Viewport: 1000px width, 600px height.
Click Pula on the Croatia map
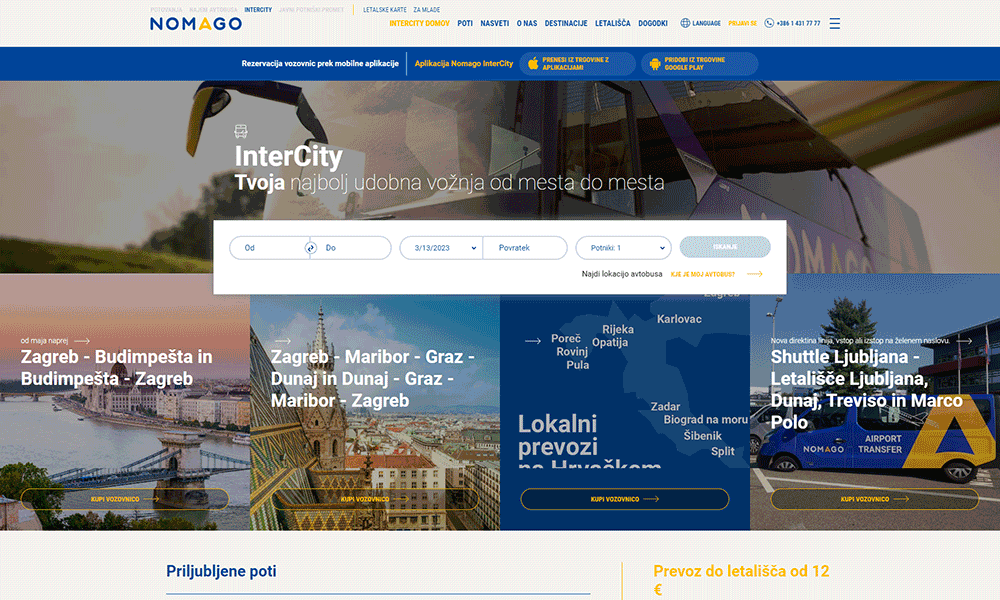pos(578,365)
